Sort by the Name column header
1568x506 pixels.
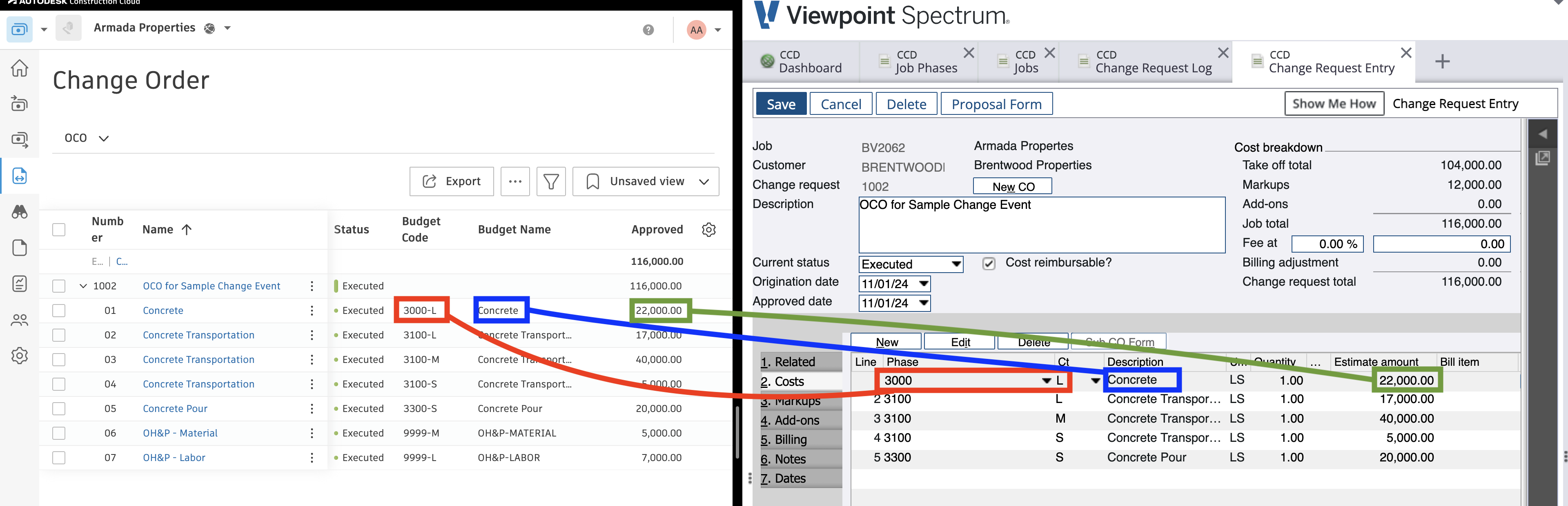(167, 230)
